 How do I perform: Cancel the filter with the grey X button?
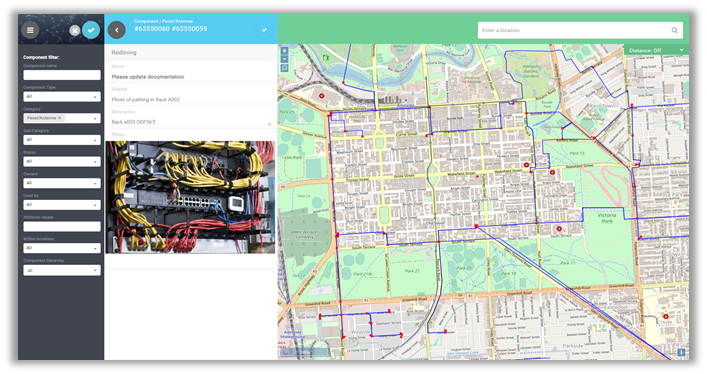pos(75,30)
